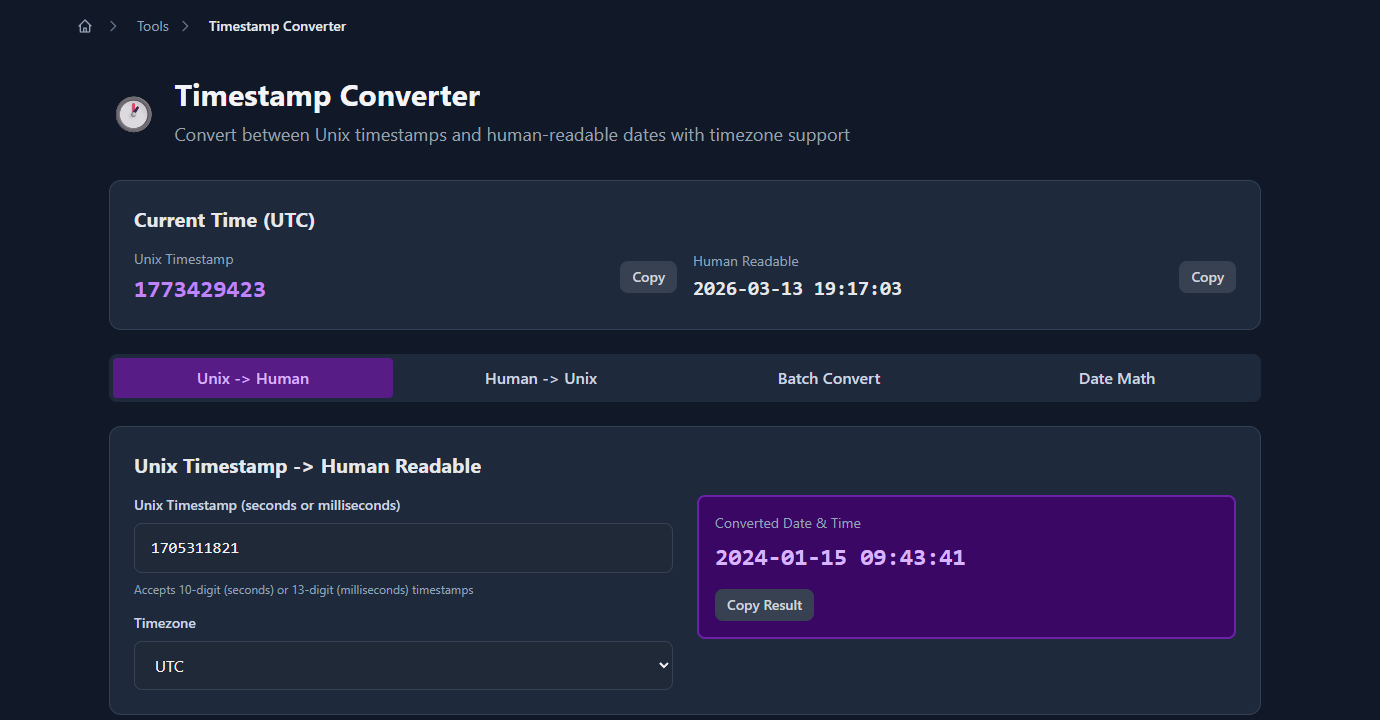Image resolution: width=1380 pixels, height=720 pixels.
Task: Click the page subtitle about timezone support
Action: tap(512, 134)
